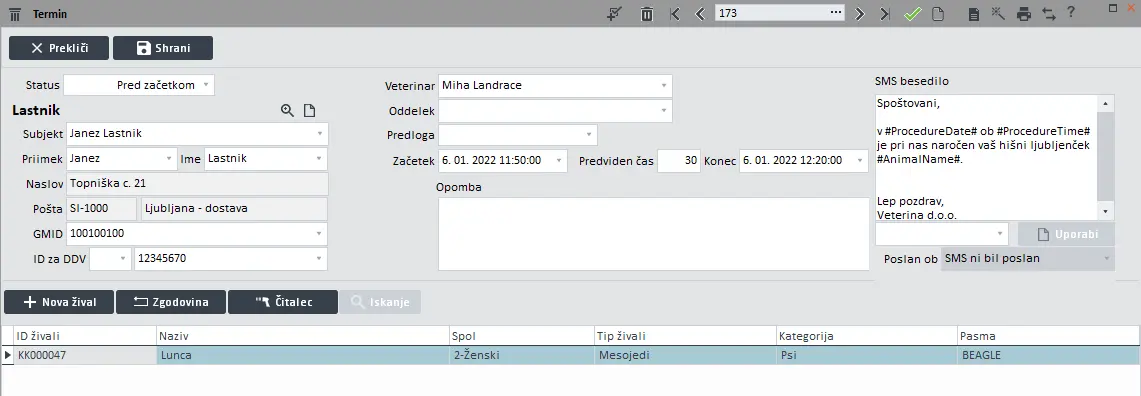Click the Spol column header
Viewport: 1141px width, 396px height.
pyautogui.click(x=522, y=336)
